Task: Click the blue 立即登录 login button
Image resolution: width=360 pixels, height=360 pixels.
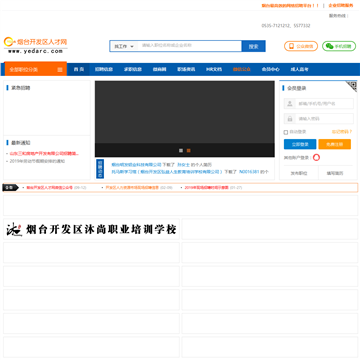Action: tap(300, 144)
